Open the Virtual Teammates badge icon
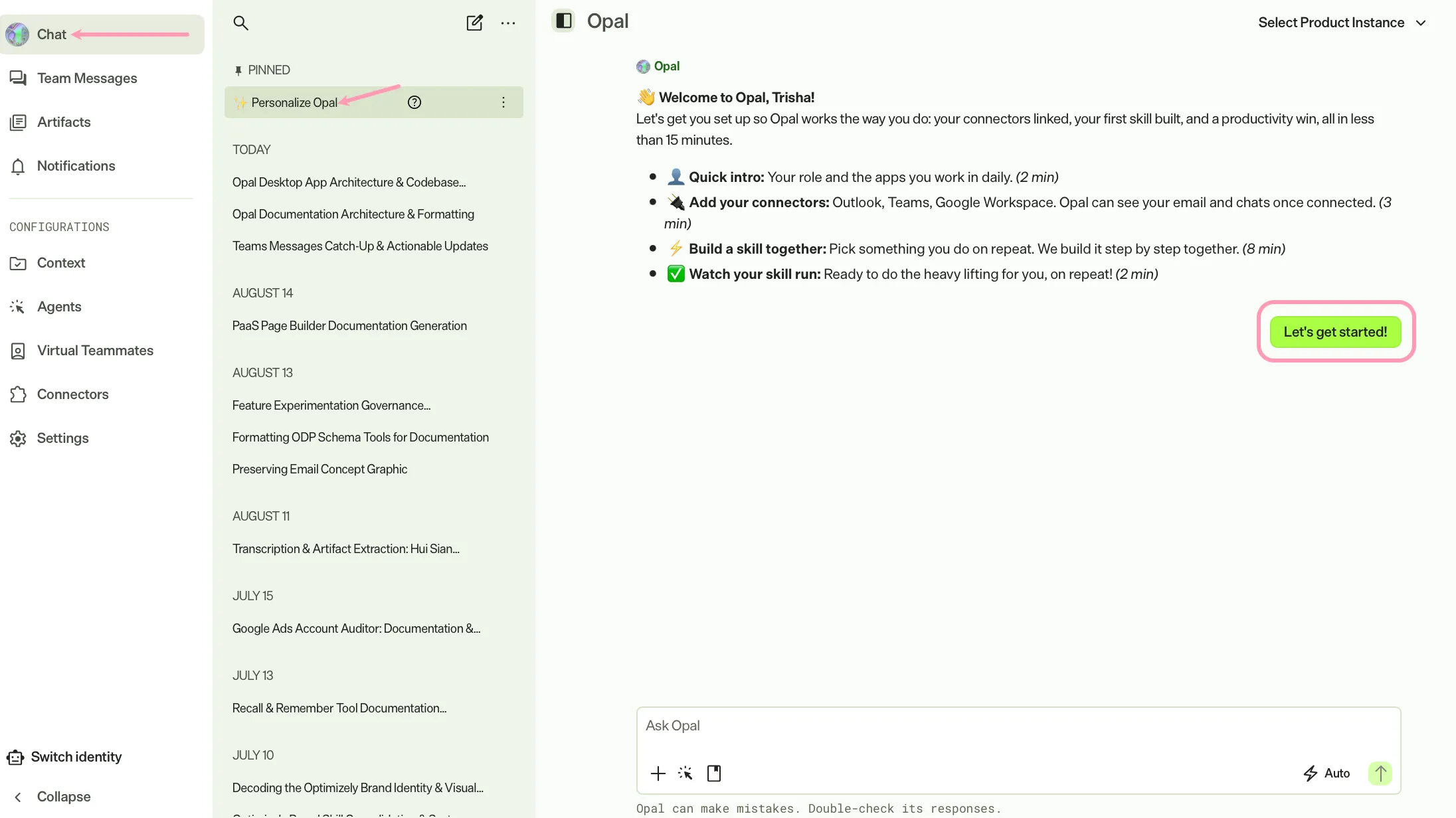1456x818 pixels. pyautogui.click(x=18, y=351)
